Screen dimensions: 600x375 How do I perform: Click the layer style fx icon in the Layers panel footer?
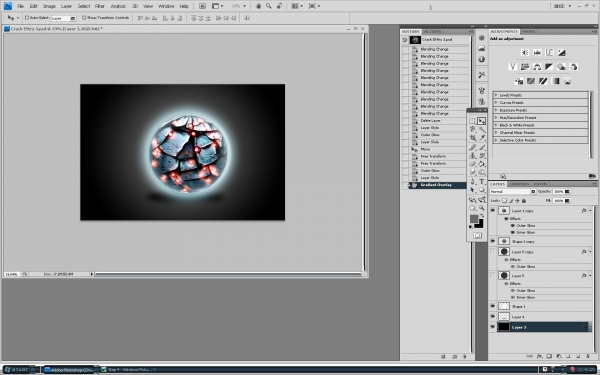(540, 356)
